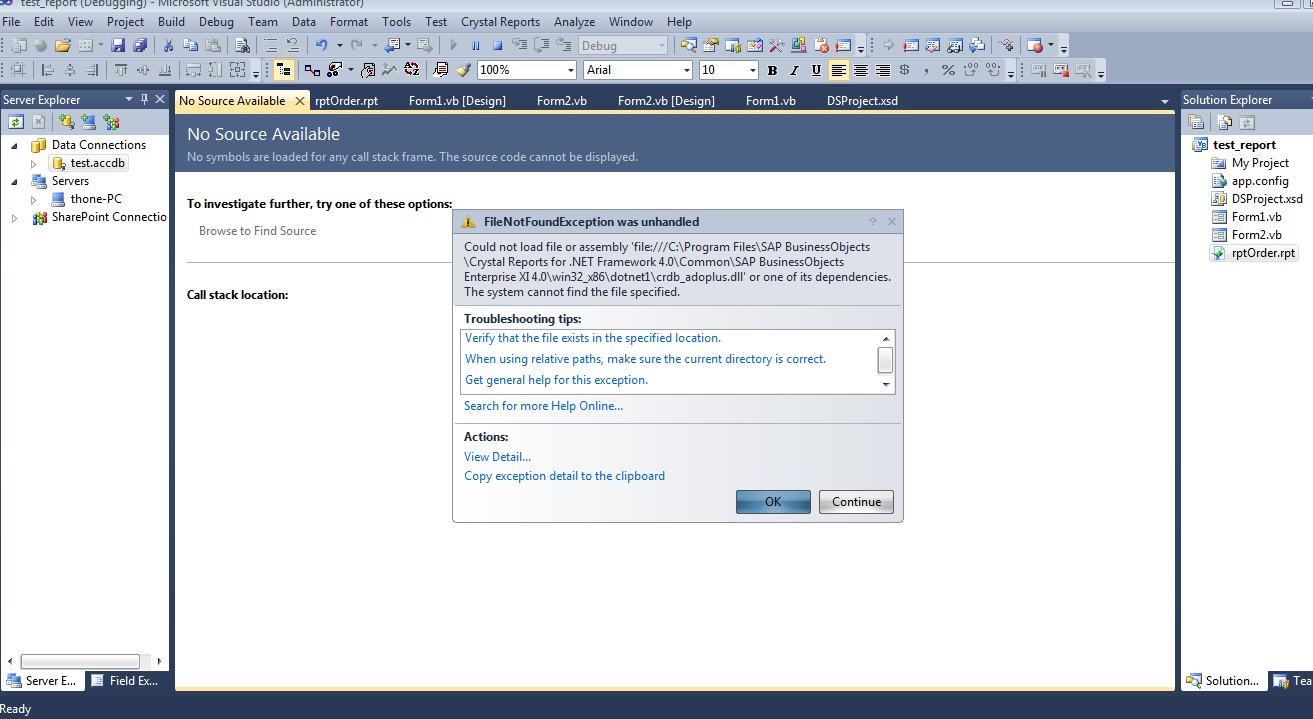Screen dimensions: 1313x719
Task: Toggle Underline formatting
Action: pos(816,70)
